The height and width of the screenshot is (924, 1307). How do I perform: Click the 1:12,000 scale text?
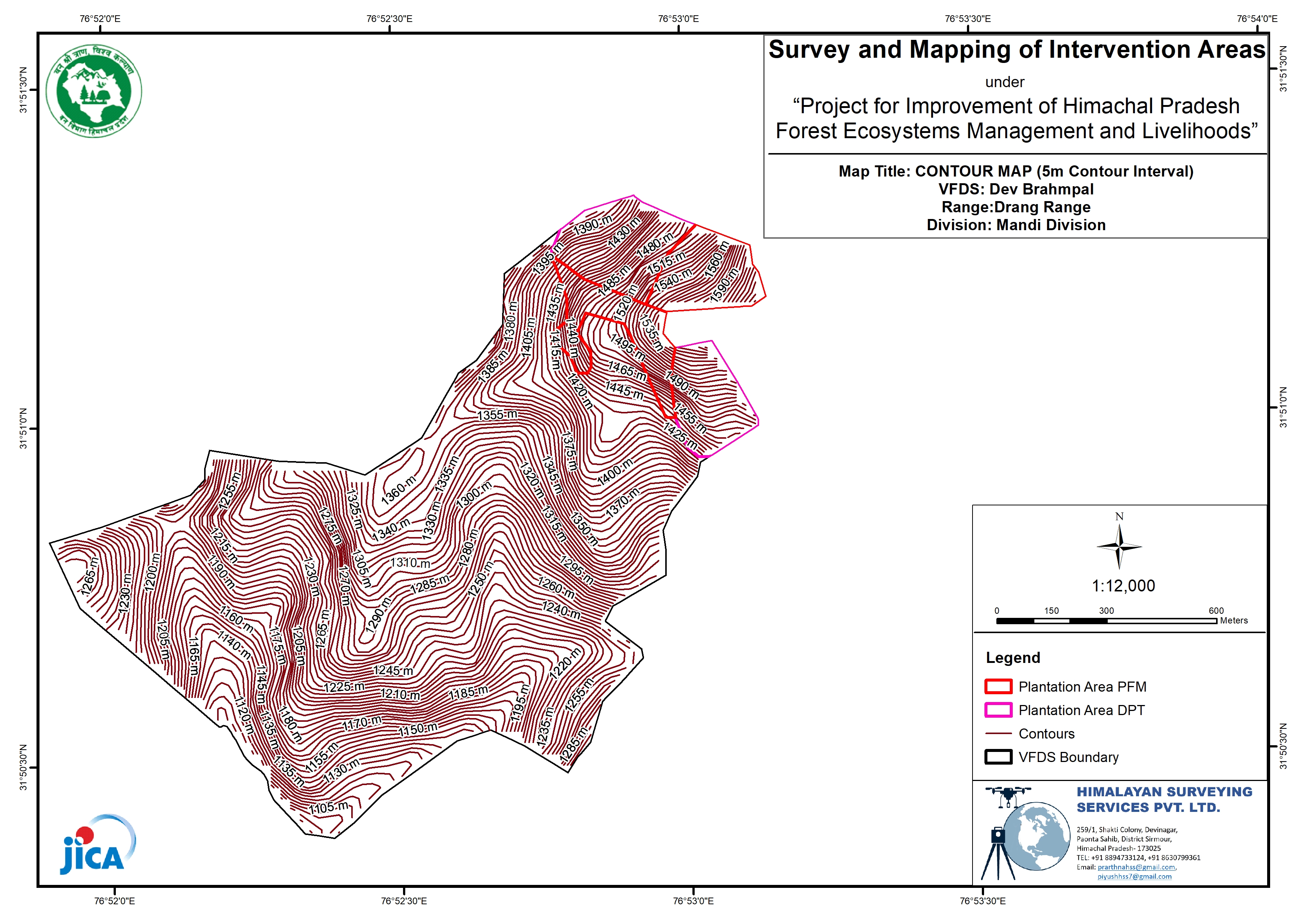pos(1123,586)
